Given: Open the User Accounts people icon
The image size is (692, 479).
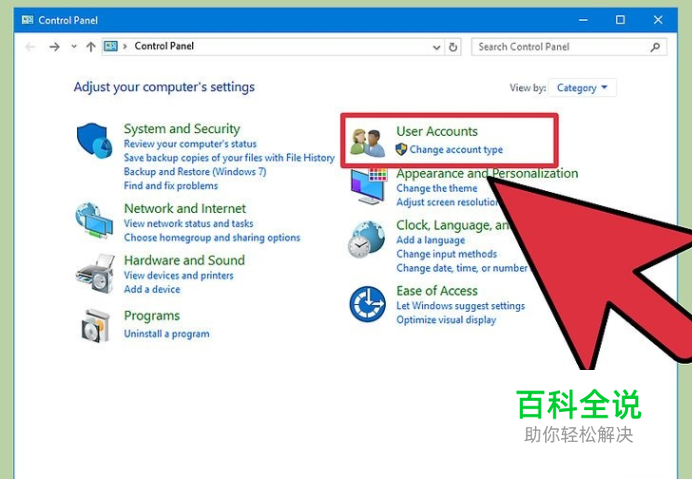Looking at the screenshot, I should click(368, 143).
